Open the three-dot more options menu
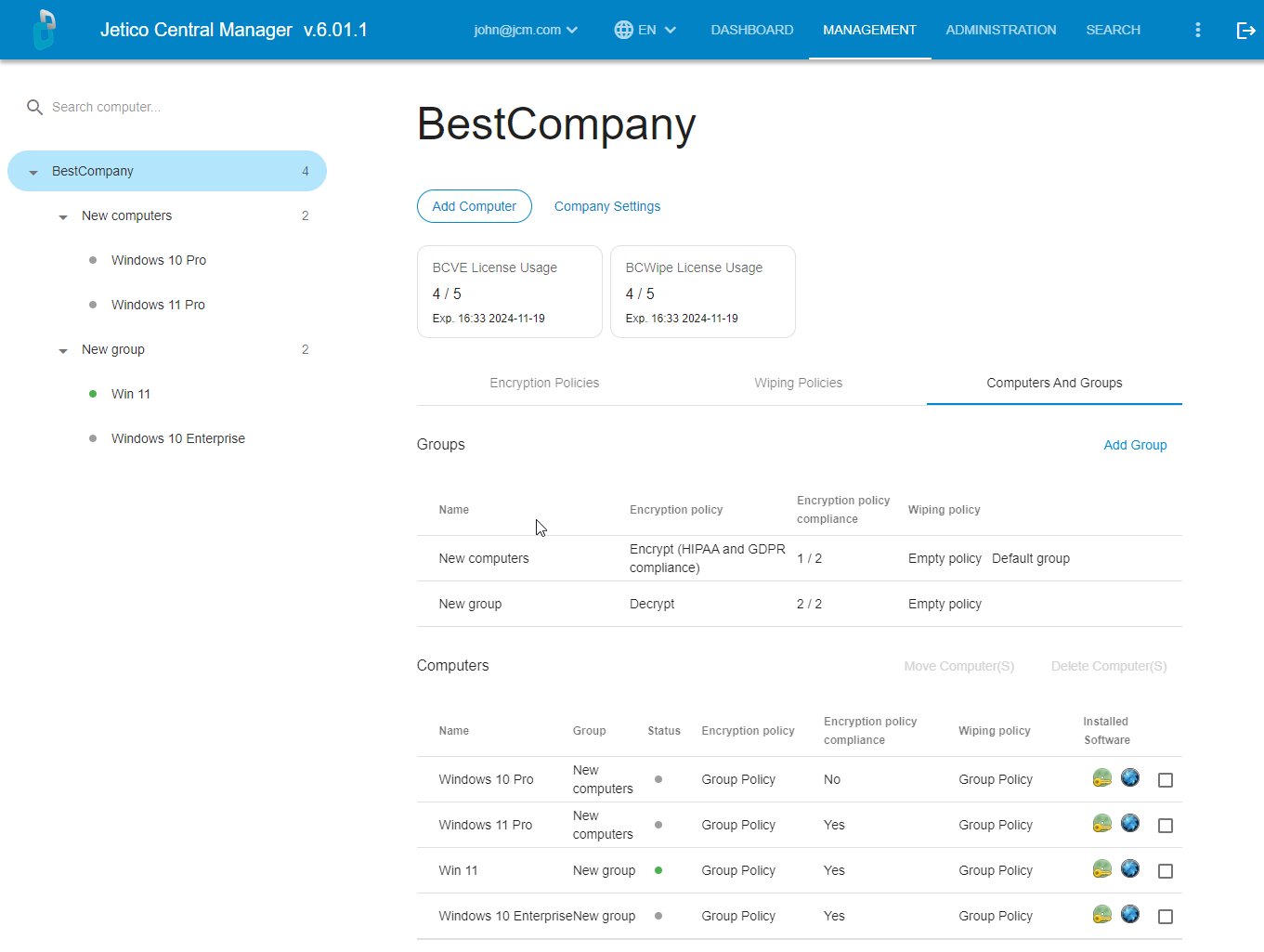 [x=1198, y=30]
